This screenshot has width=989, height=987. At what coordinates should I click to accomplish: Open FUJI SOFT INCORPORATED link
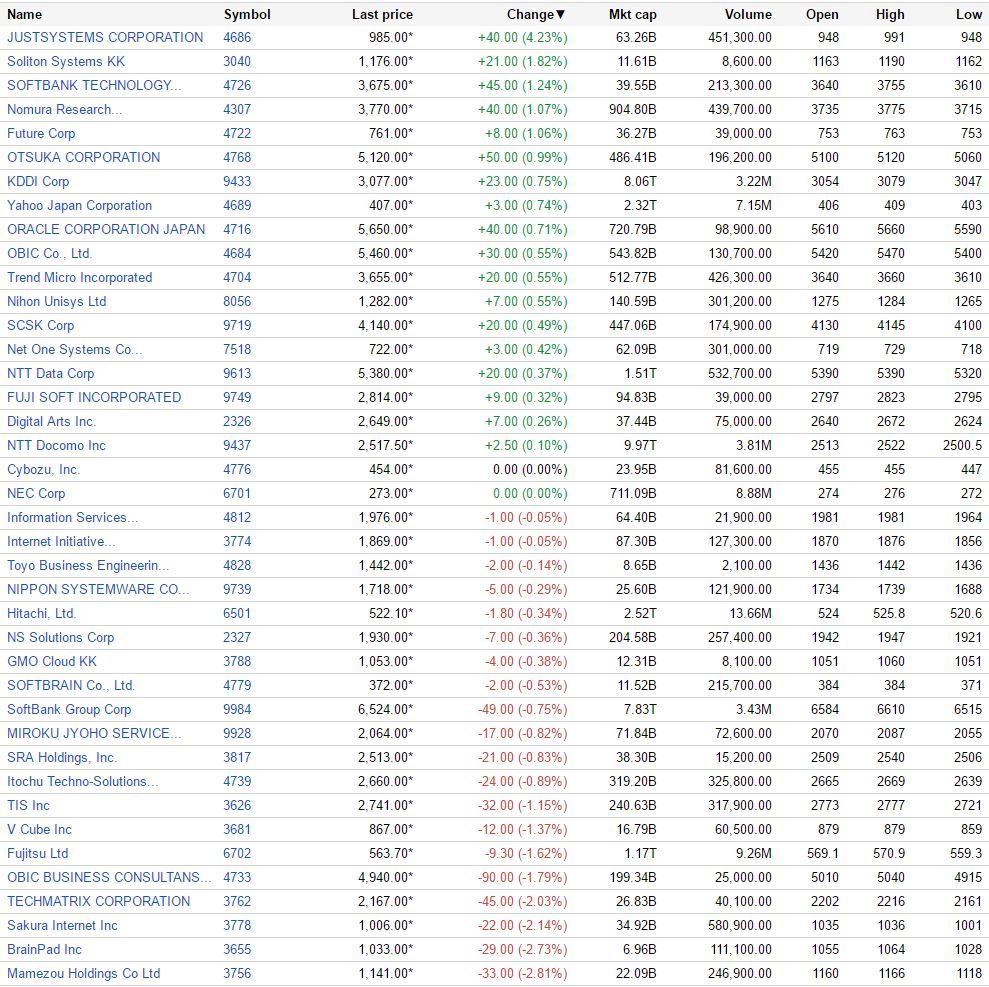(x=94, y=397)
